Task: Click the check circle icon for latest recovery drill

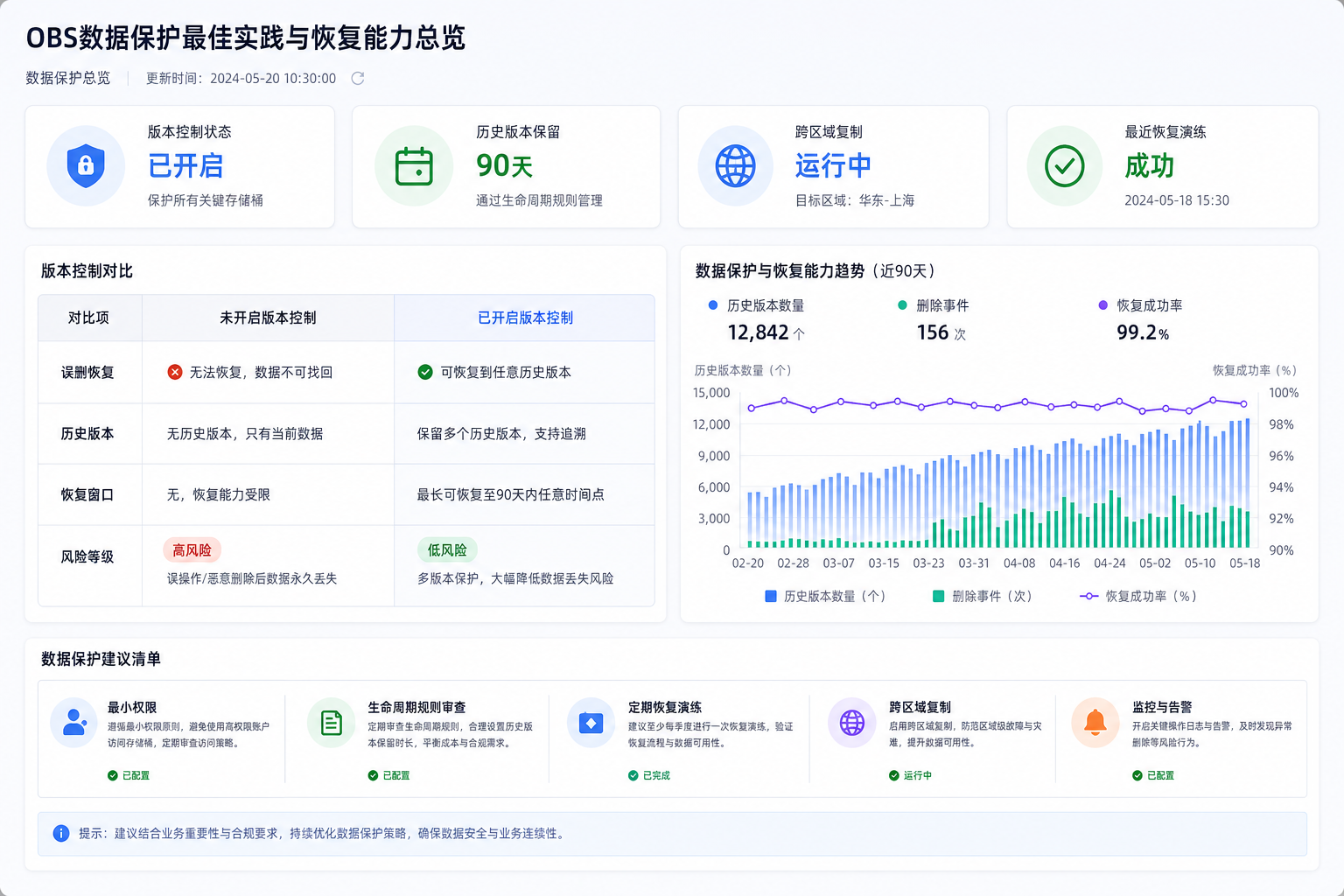Action: tap(1065, 166)
